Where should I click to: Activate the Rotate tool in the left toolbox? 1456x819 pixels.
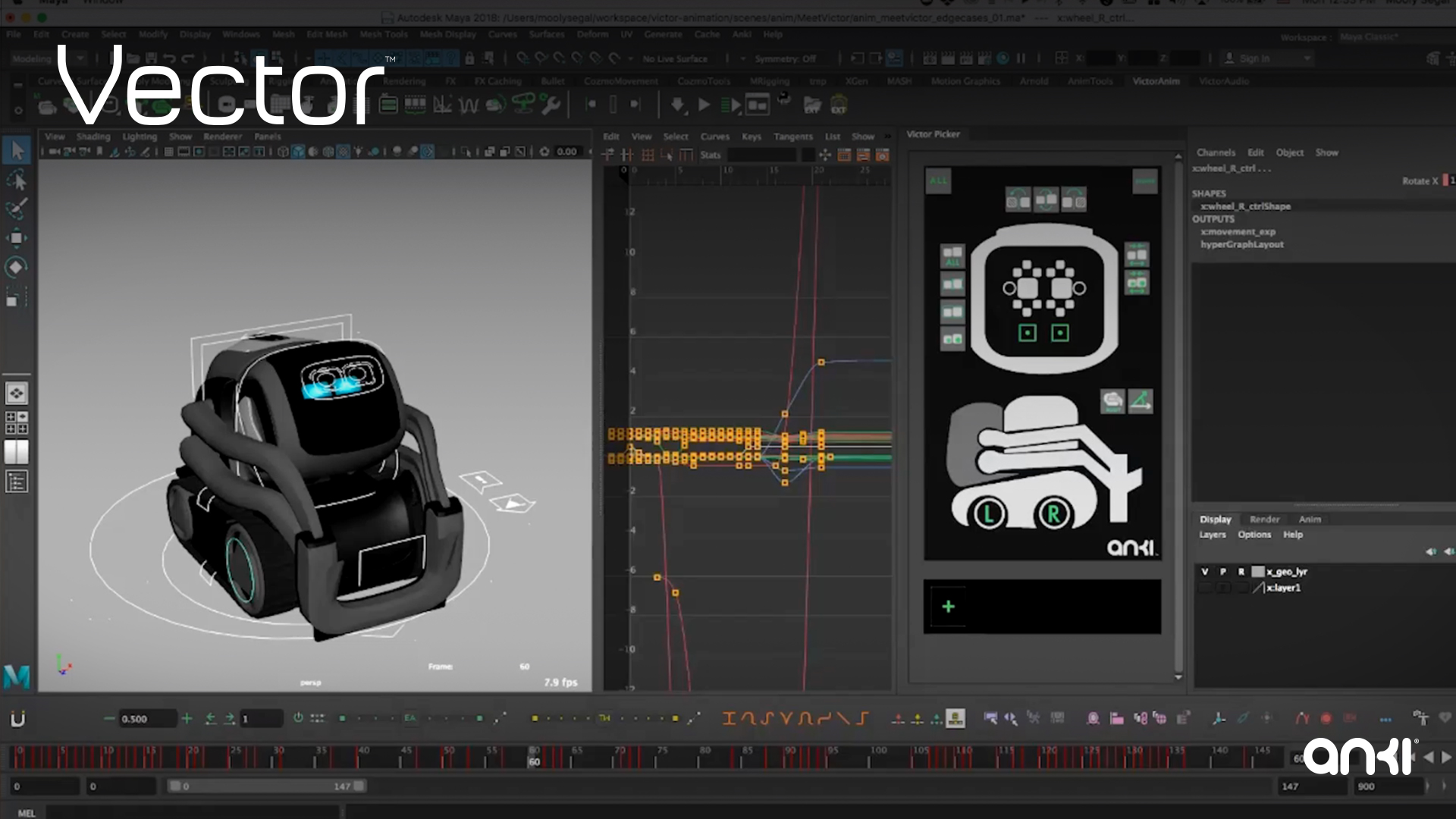pos(17,265)
